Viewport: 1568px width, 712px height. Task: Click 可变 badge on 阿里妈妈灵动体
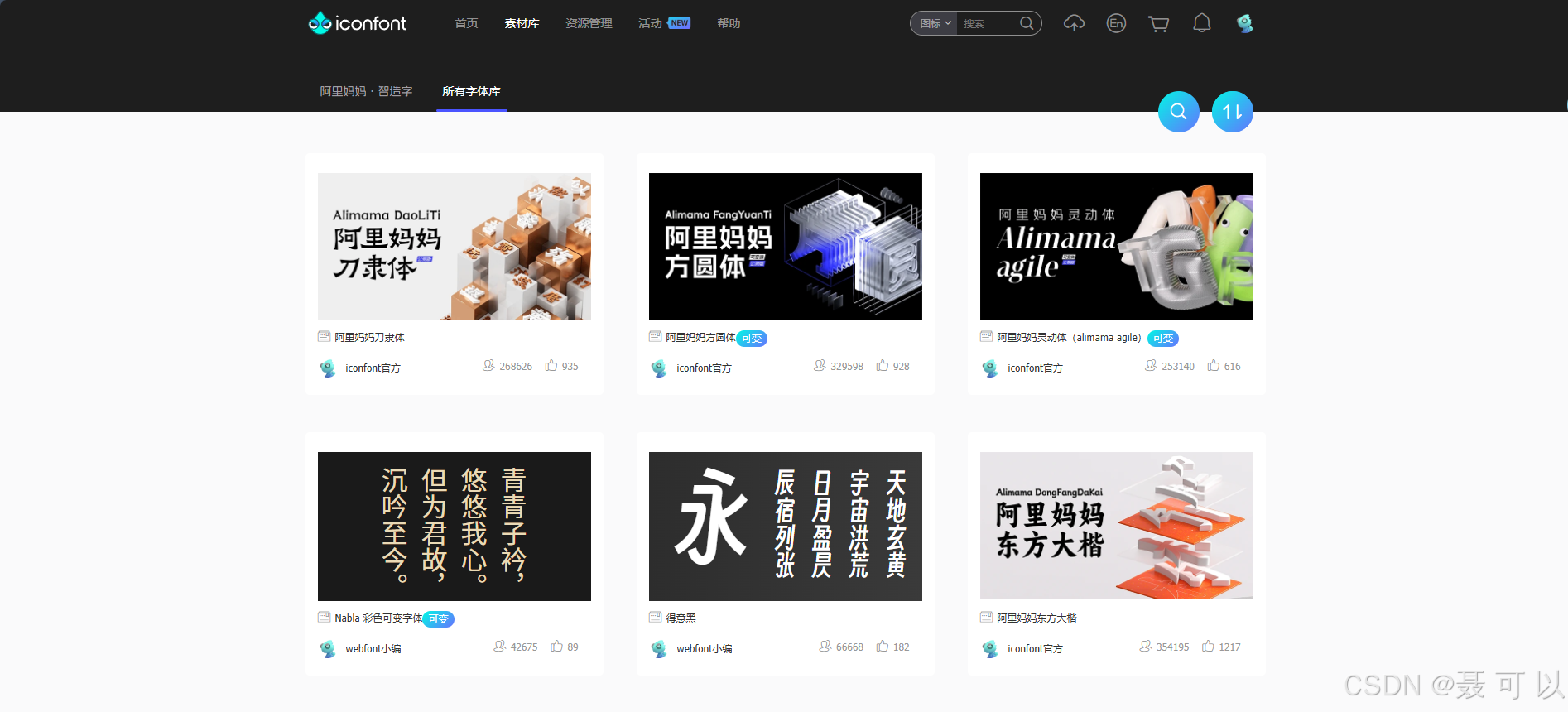pos(1163,339)
